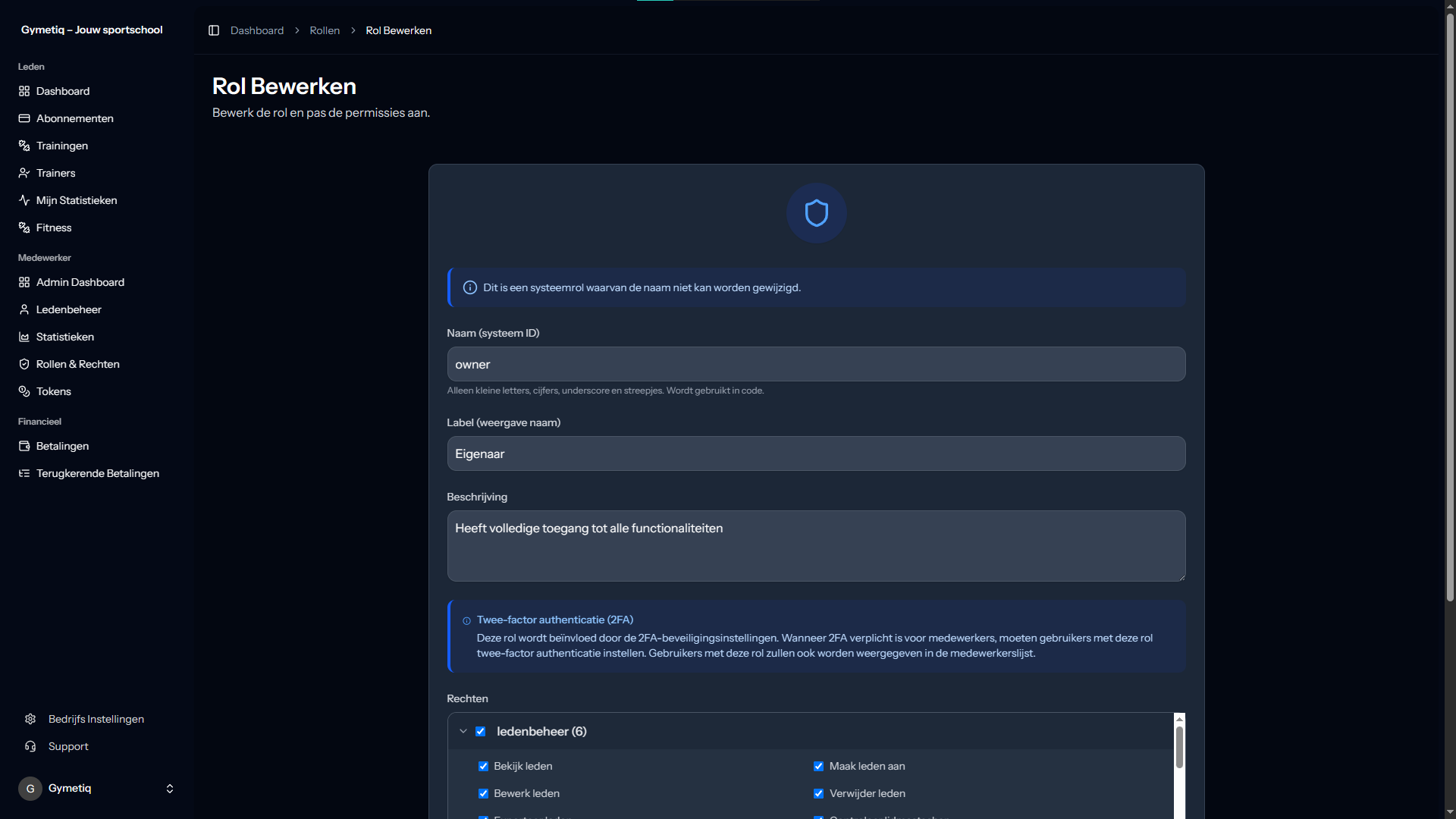Click the main page vertical scrollbar
The height and width of the screenshot is (819, 1456).
1450,307
